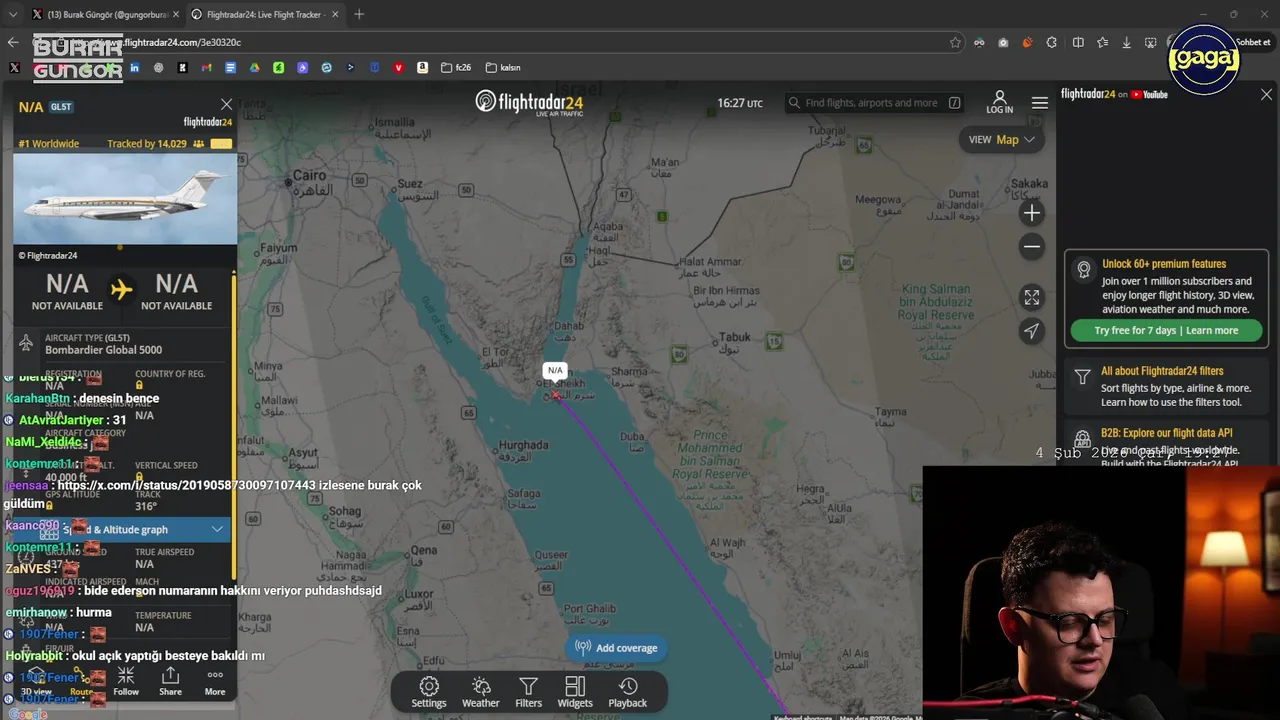Open the kalsın bookmarks folder
Image resolution: width=1280 pixels, height=720 pixels.
(503, 67)
